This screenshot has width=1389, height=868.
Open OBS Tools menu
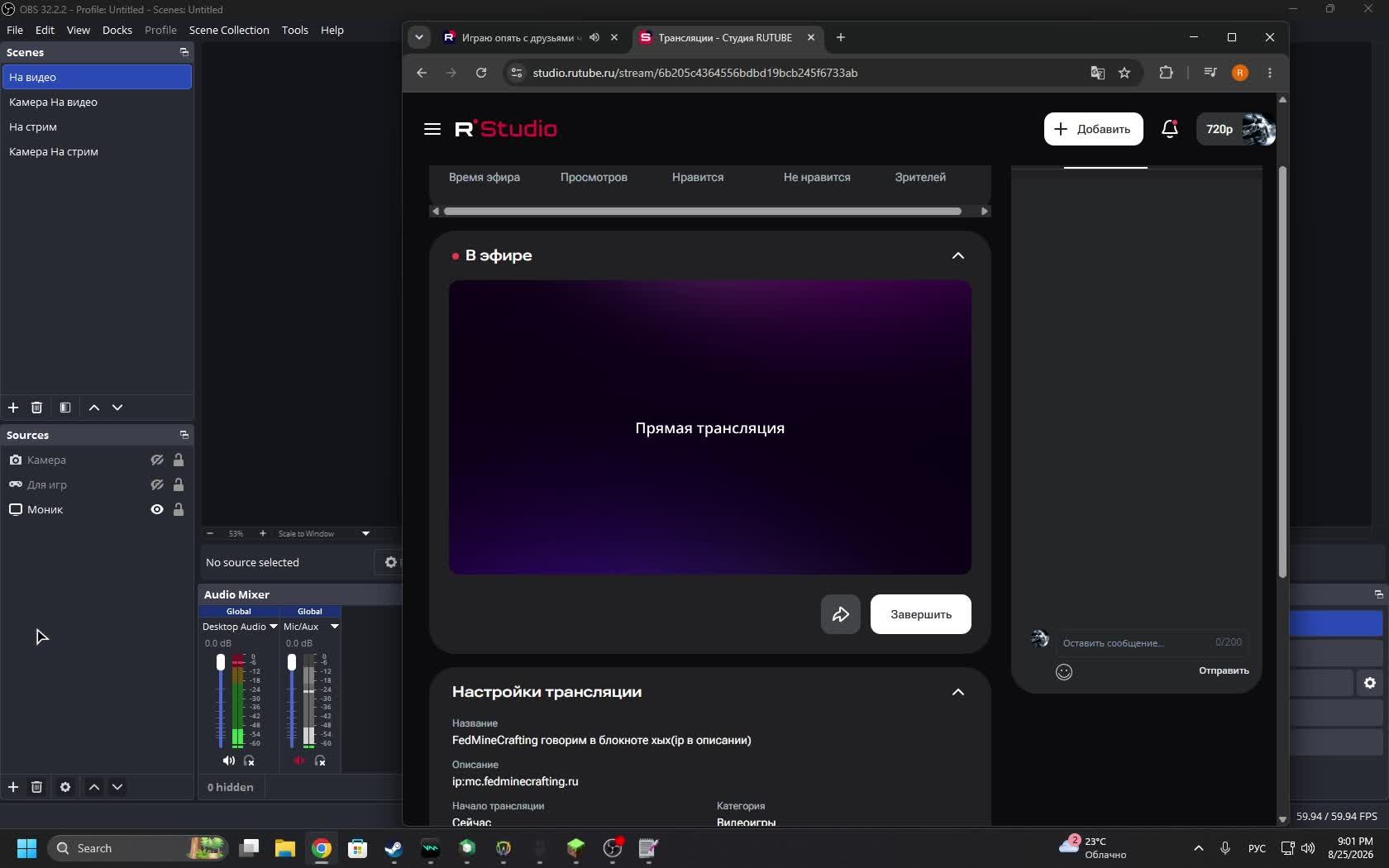(295, 30)
